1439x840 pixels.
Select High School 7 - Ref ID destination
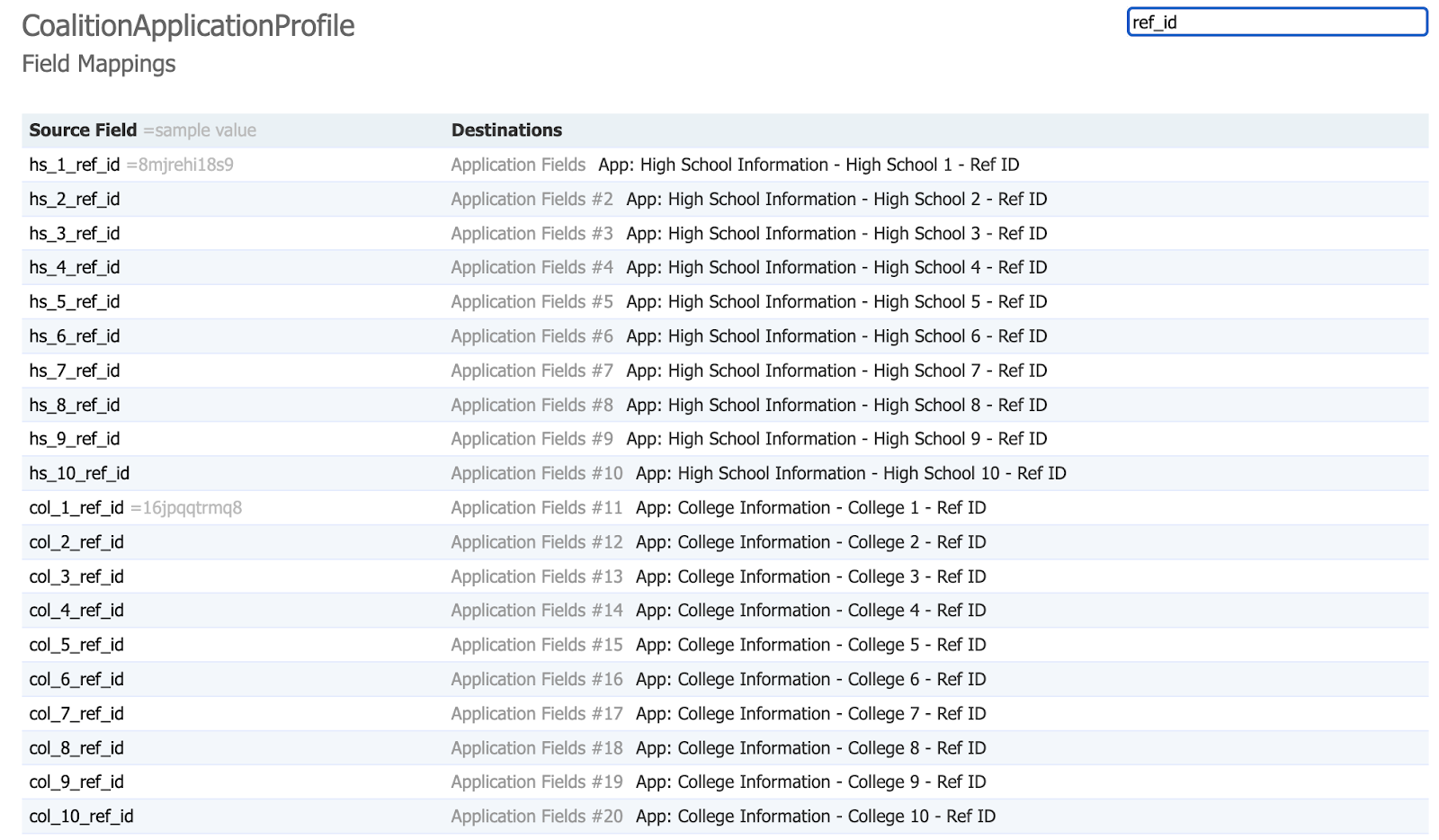pos(836,371)
